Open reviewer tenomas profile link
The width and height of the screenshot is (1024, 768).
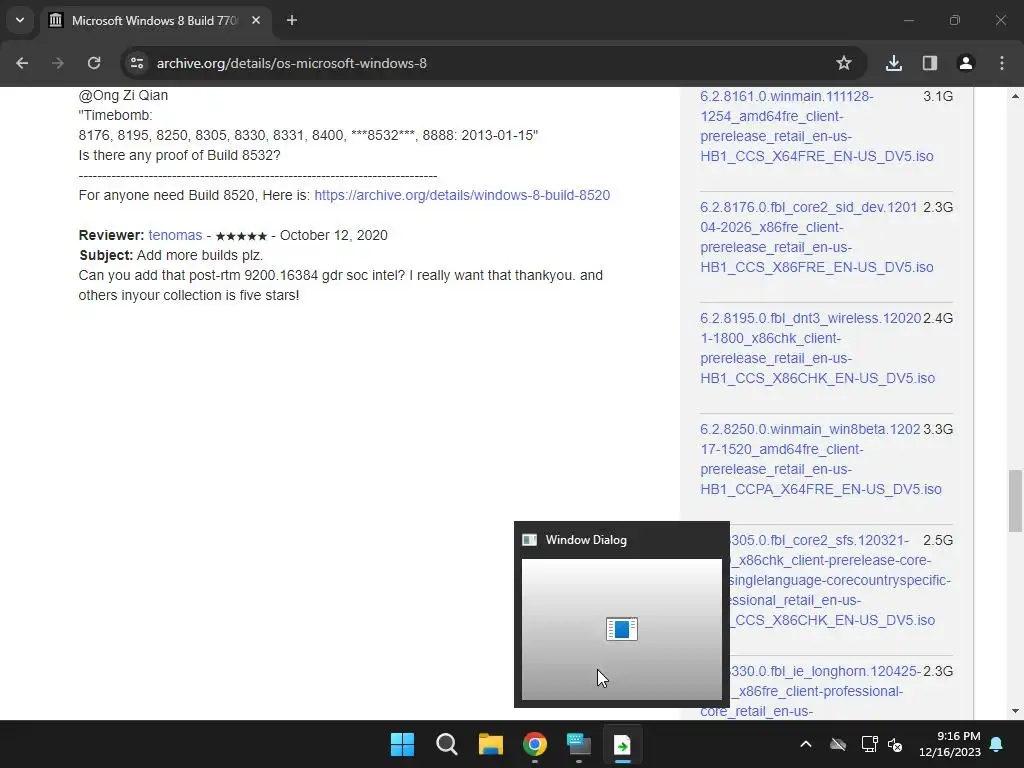pos(175,235)
